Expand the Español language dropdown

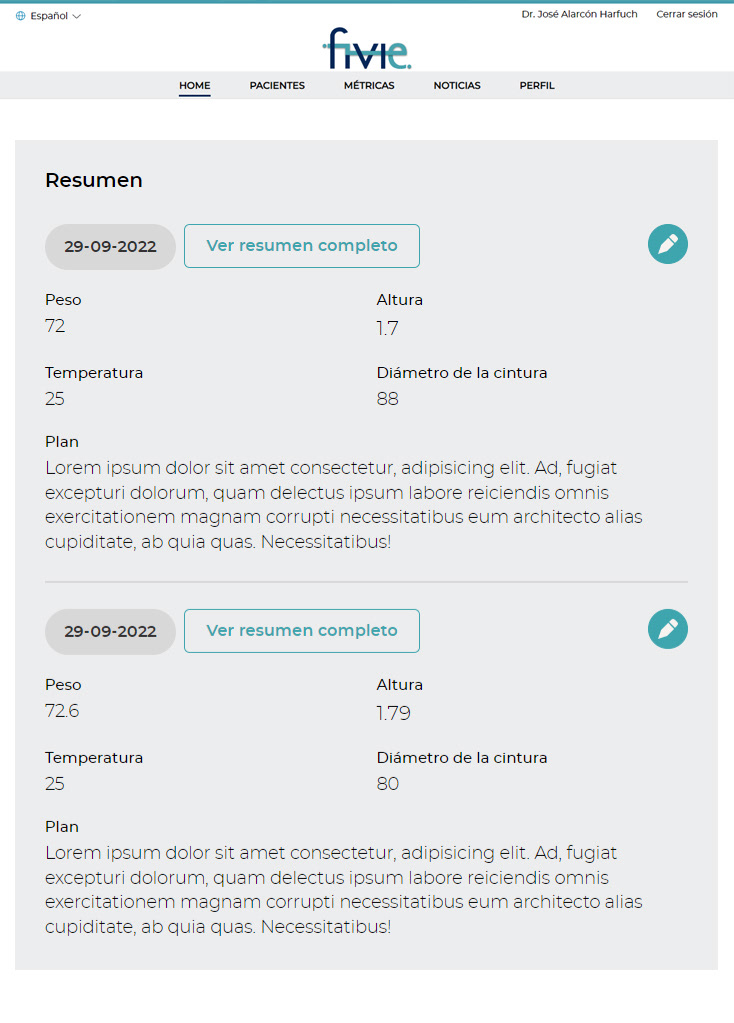(x=48, y=16)
